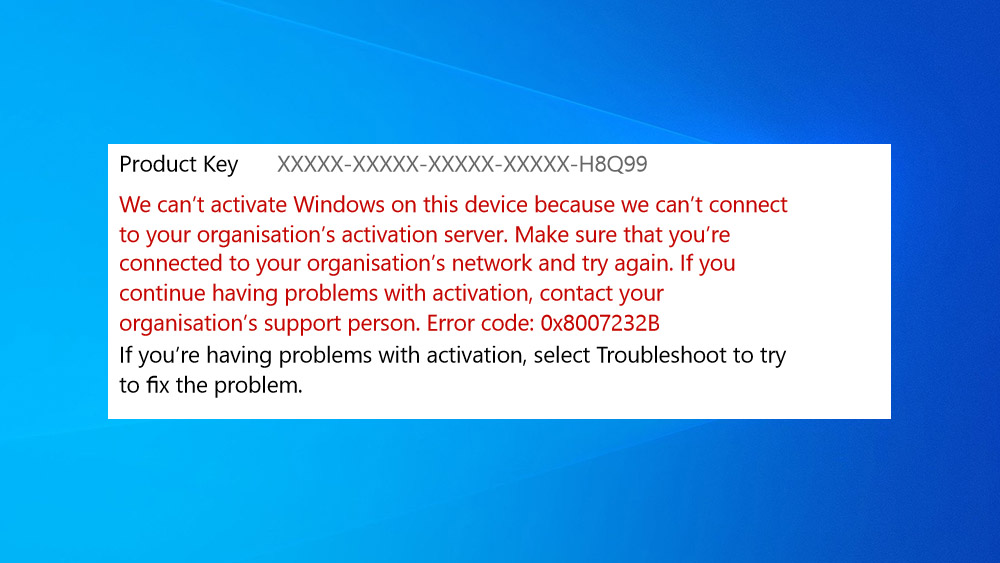Click the red text 'activation server'
Viewport: 1000px width, 563px height.
[x=424, y=235]
